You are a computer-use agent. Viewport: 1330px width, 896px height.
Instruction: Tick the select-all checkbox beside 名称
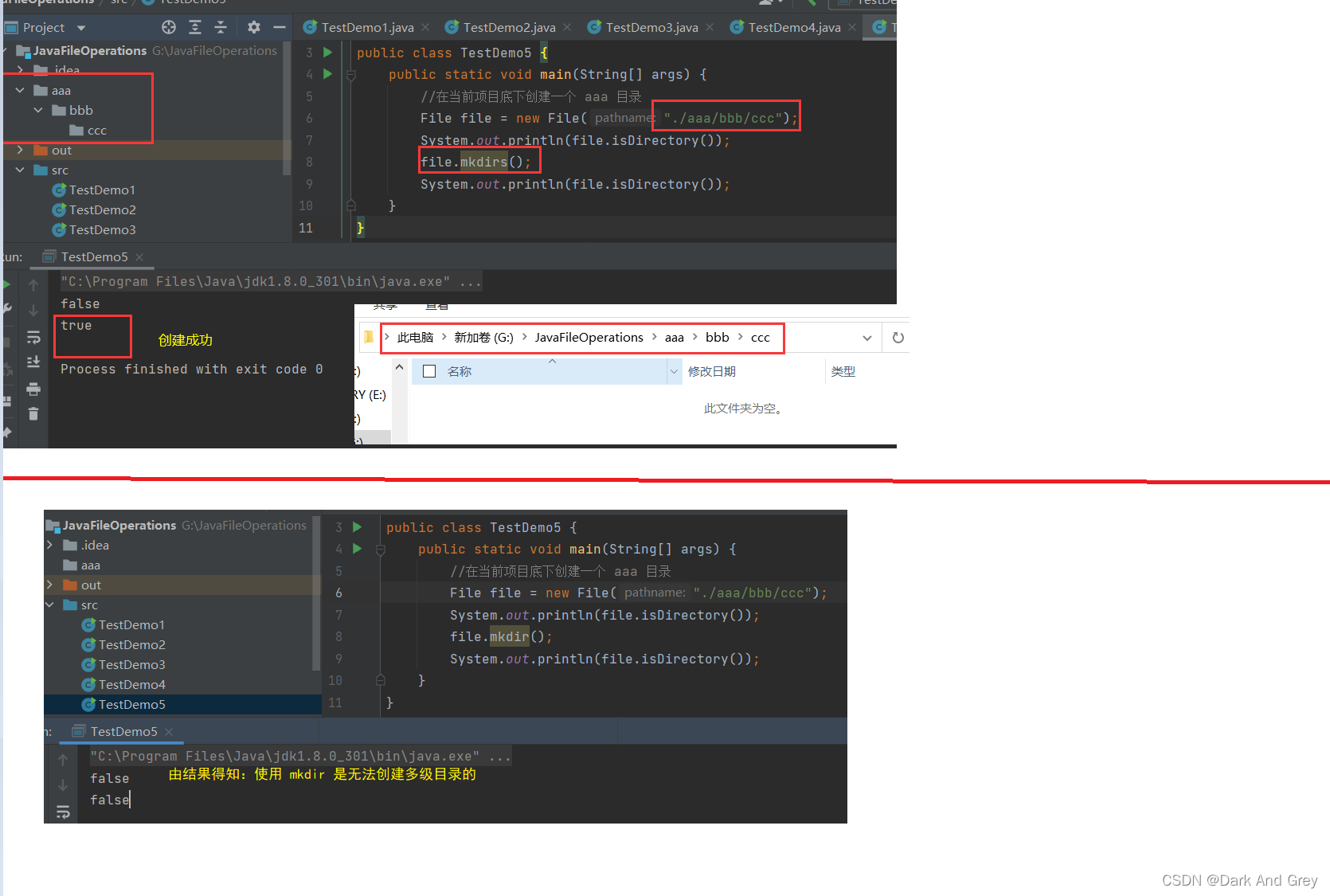coord(429,371)
